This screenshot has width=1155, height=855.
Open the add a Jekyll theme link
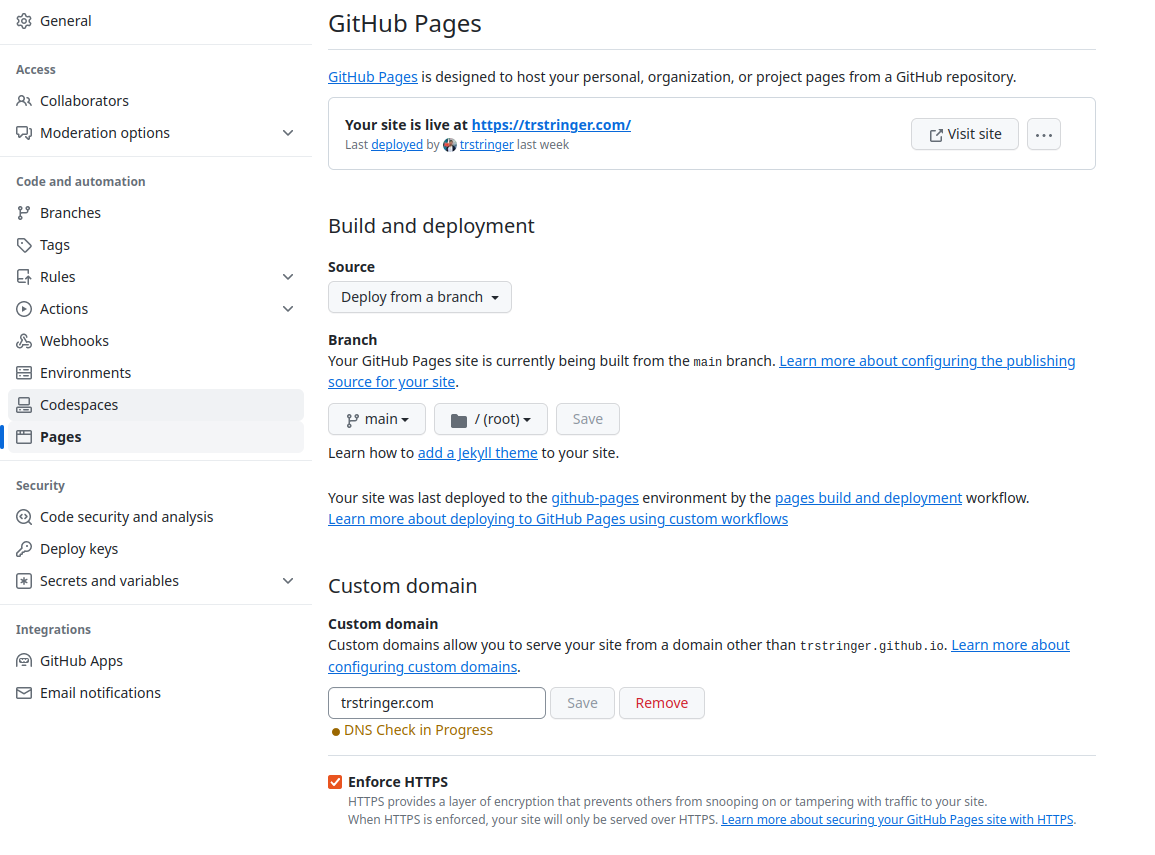pos(477,452)
